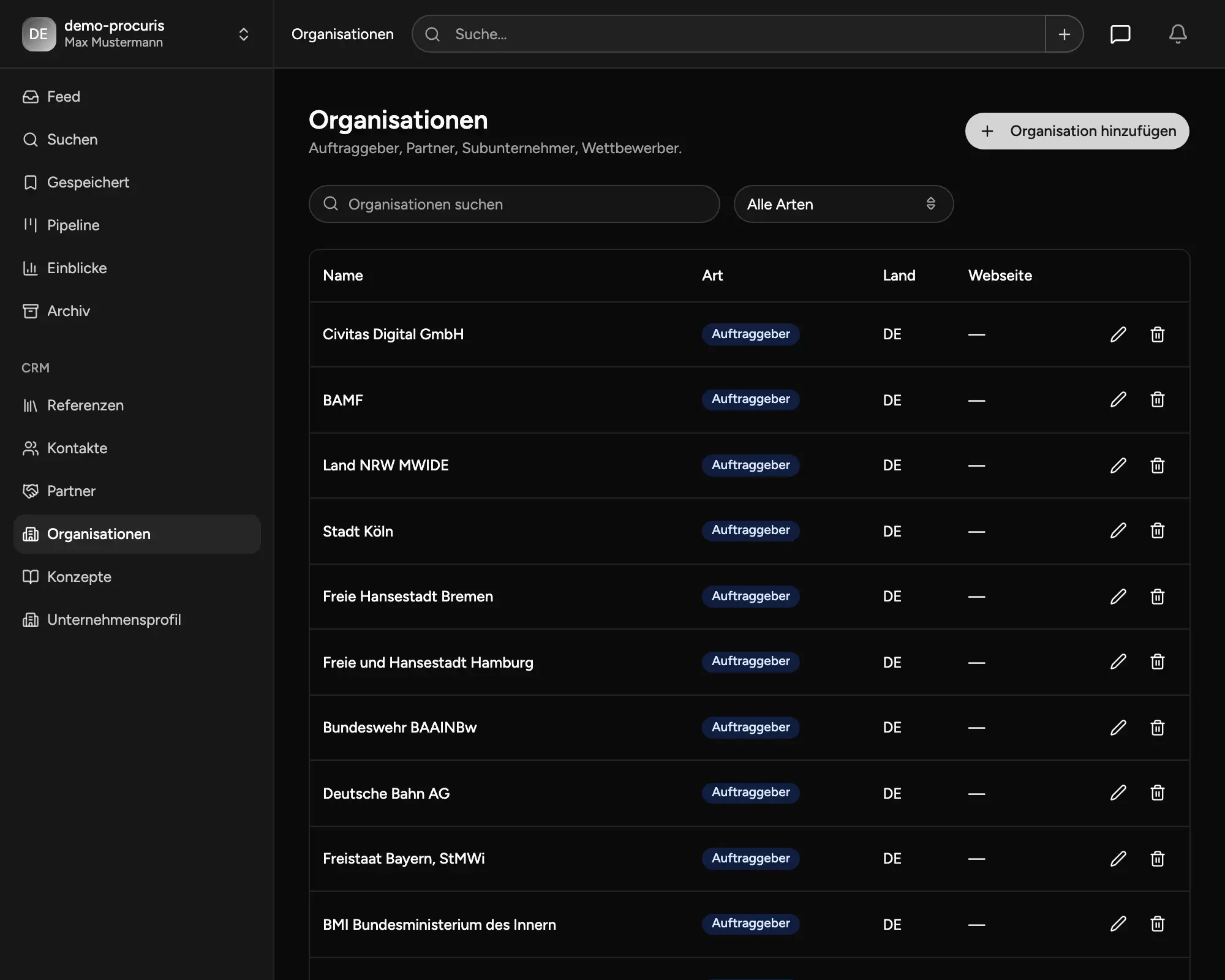Open the Konzepte page
The width and height of the screenshot is (1225, 980).
tap(137, 577)
